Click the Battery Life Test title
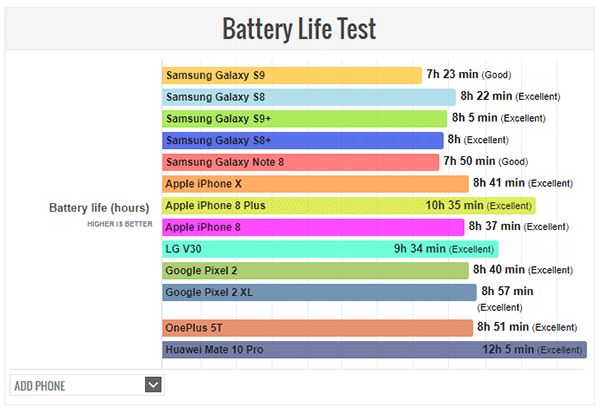 (299, 28)
